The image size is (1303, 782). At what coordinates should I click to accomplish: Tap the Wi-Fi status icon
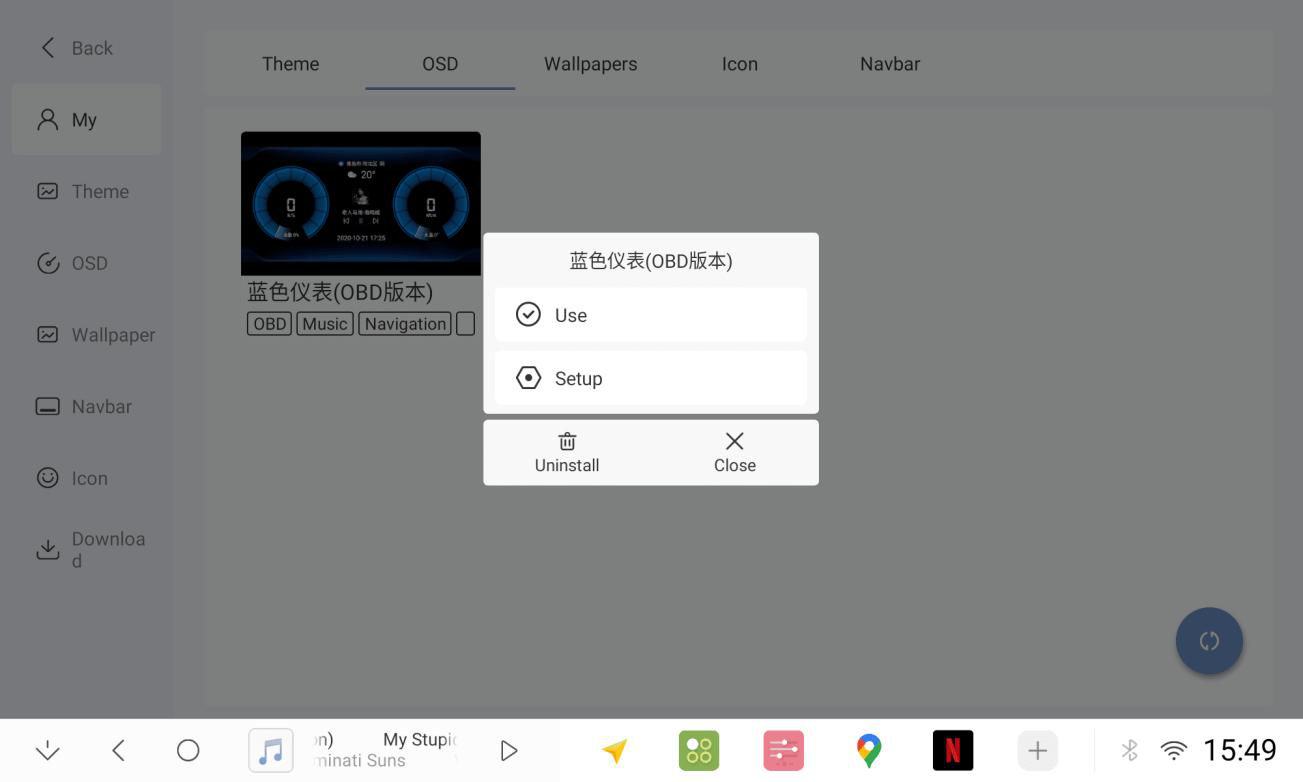point(1174,750)
